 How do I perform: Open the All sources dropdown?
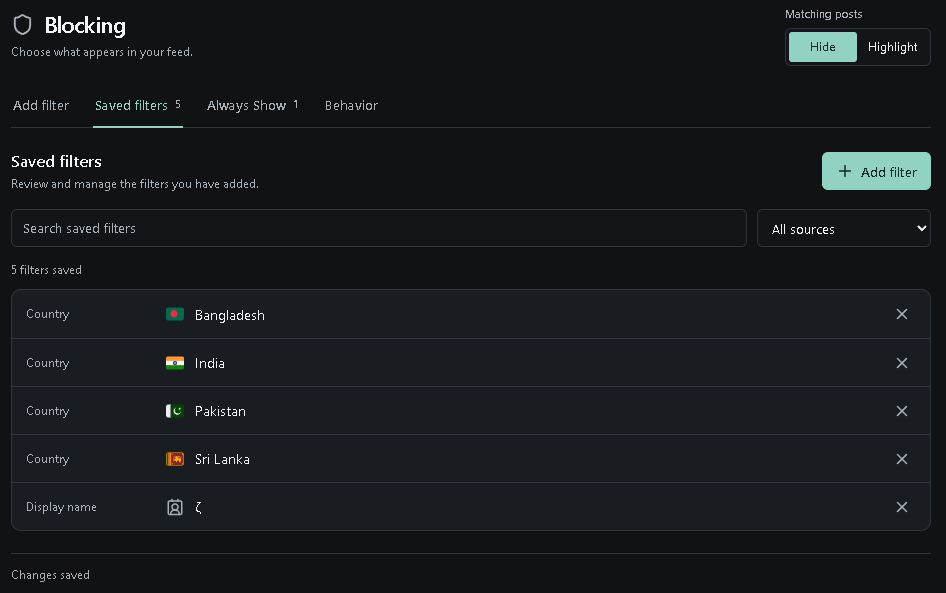(843, 229)
